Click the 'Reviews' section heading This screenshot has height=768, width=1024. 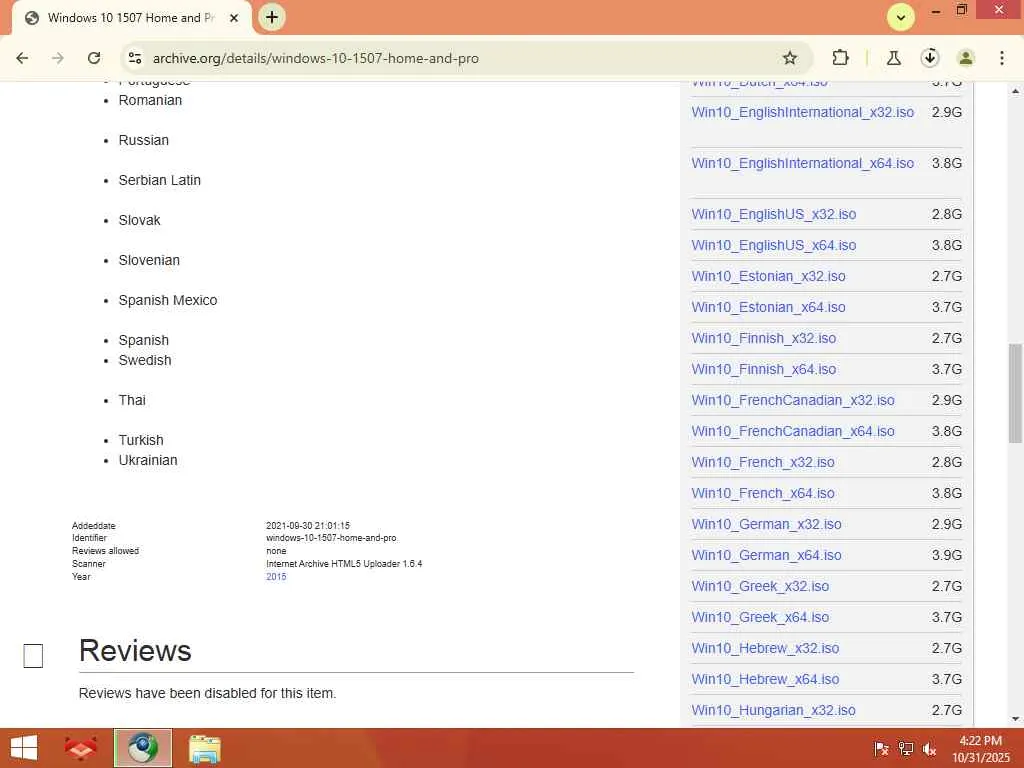pyautogui.click(x=135, y=650)
